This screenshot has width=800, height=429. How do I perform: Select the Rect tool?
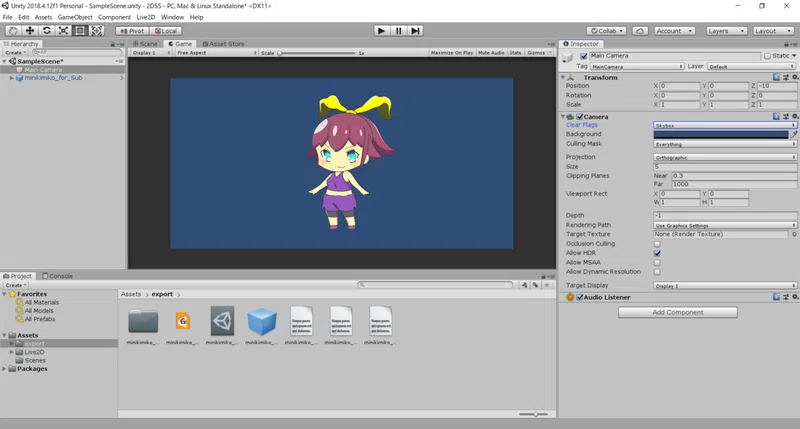(x=80, y=31)
